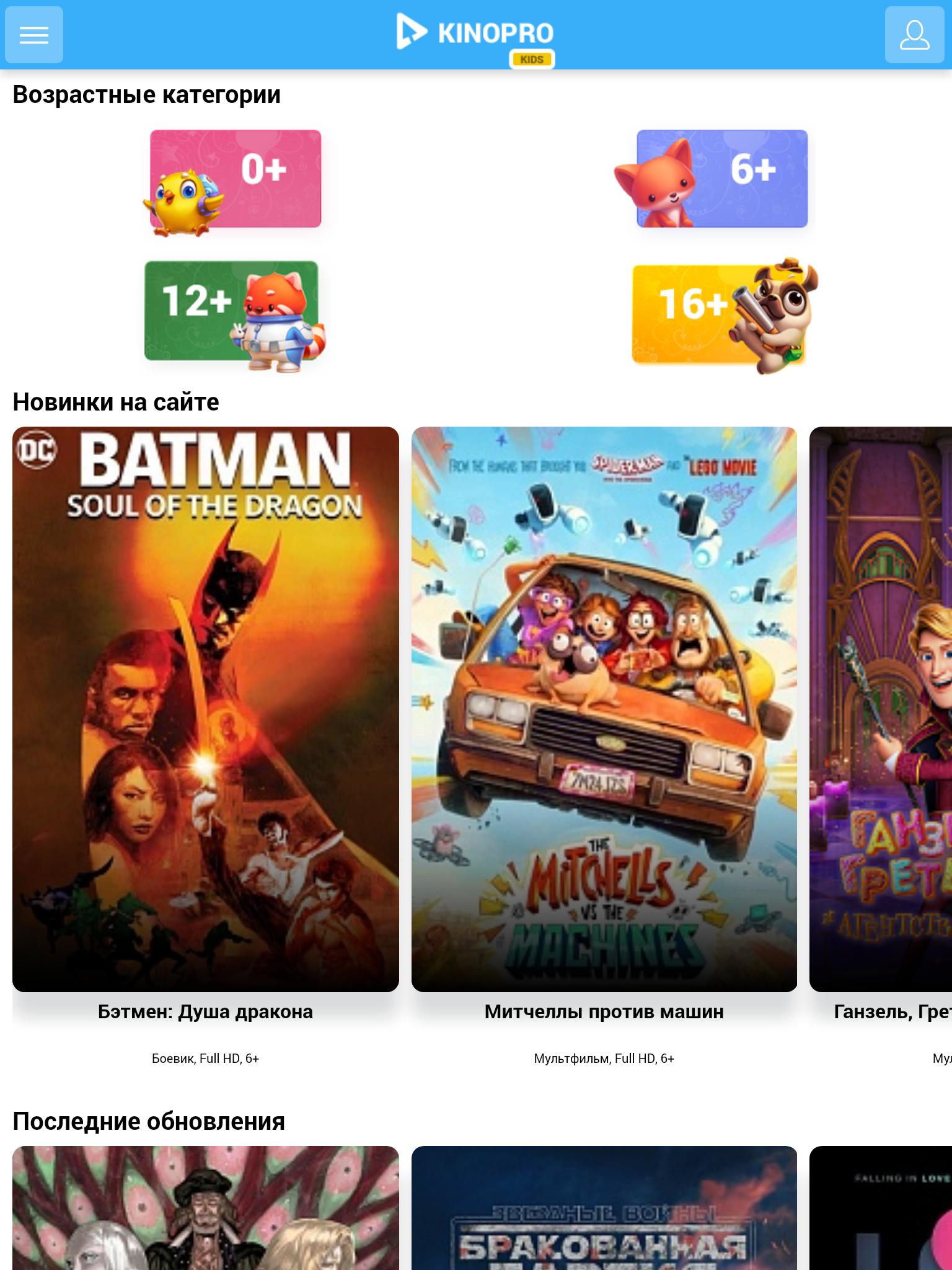
Task: Click the partially visible Ганзель, Грет title
Action: click(893, 1011)
